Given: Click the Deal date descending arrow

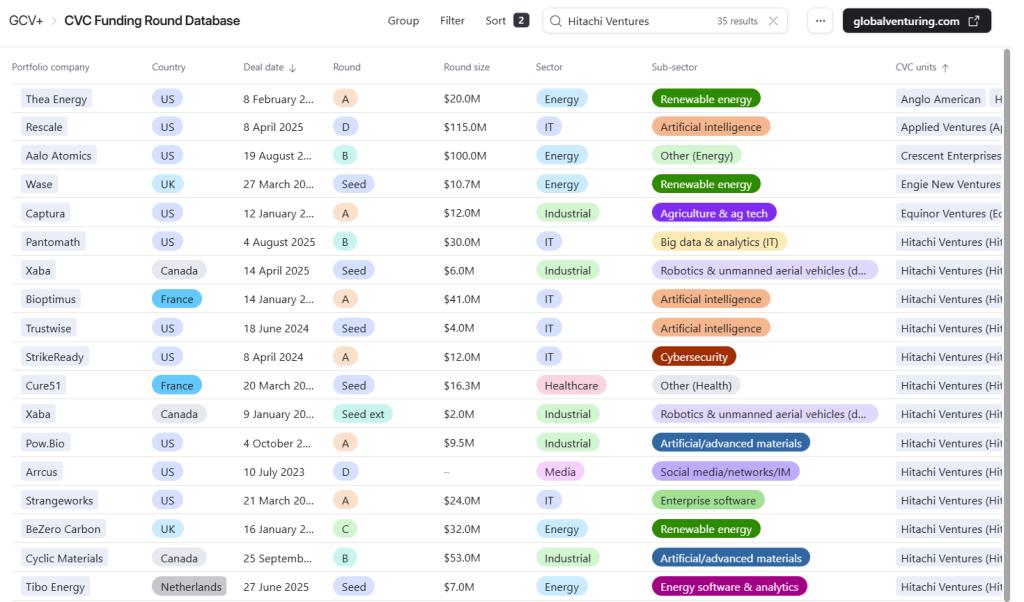Looking at the screenshot, I should (x=293, y=68).
